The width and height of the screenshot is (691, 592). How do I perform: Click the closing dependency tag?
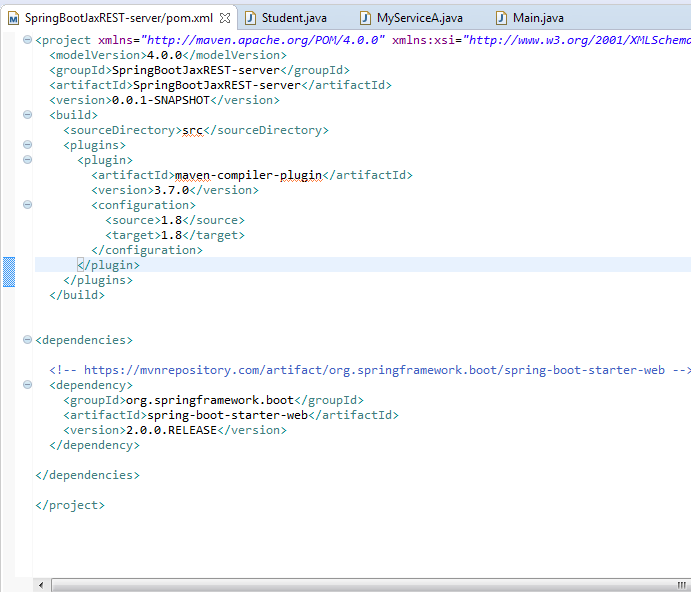(94, 445)
